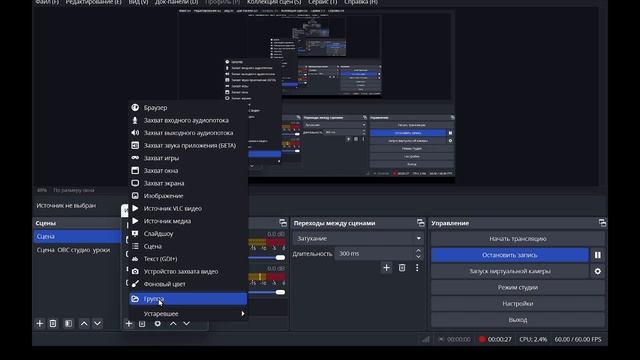Click the camera icon for Устройство захвата видео
This screenshot has width=640, height=360.
135,271
